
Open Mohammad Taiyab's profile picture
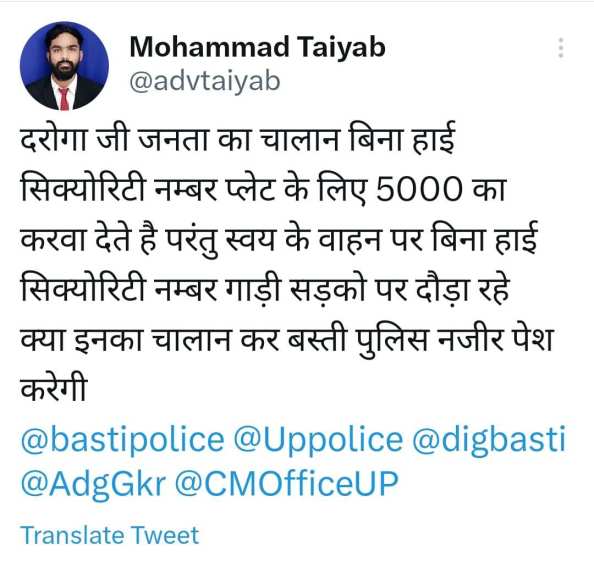(64, 66)
